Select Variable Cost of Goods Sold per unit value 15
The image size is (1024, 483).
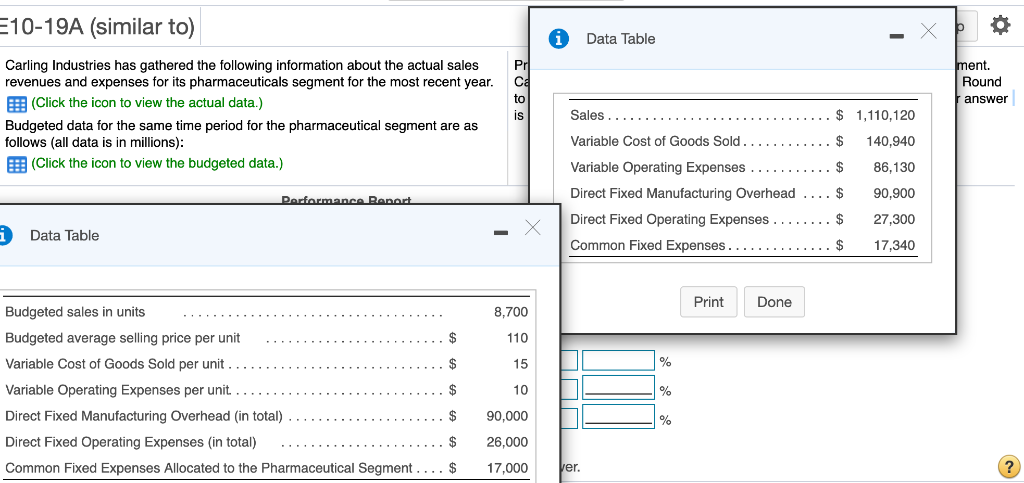coord(520,364)
